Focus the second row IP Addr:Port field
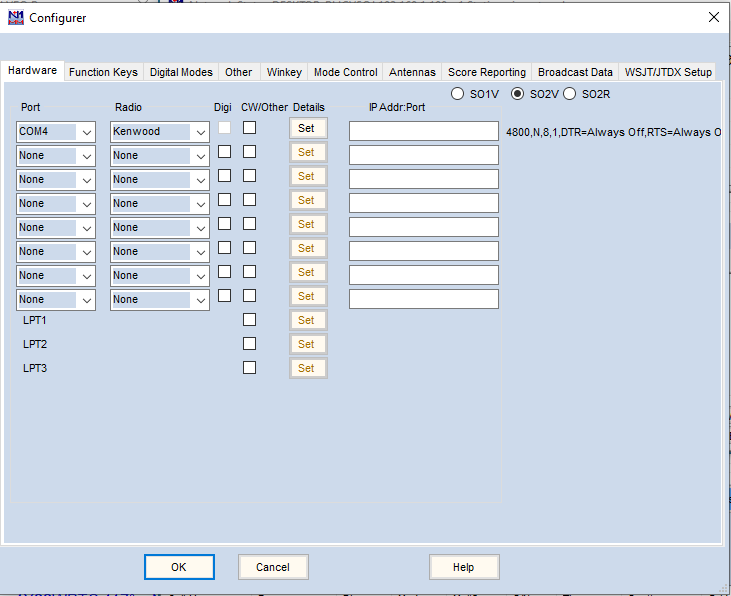This screenshot has height=596, width=731. pyautogui.click(x=424, y=155)
